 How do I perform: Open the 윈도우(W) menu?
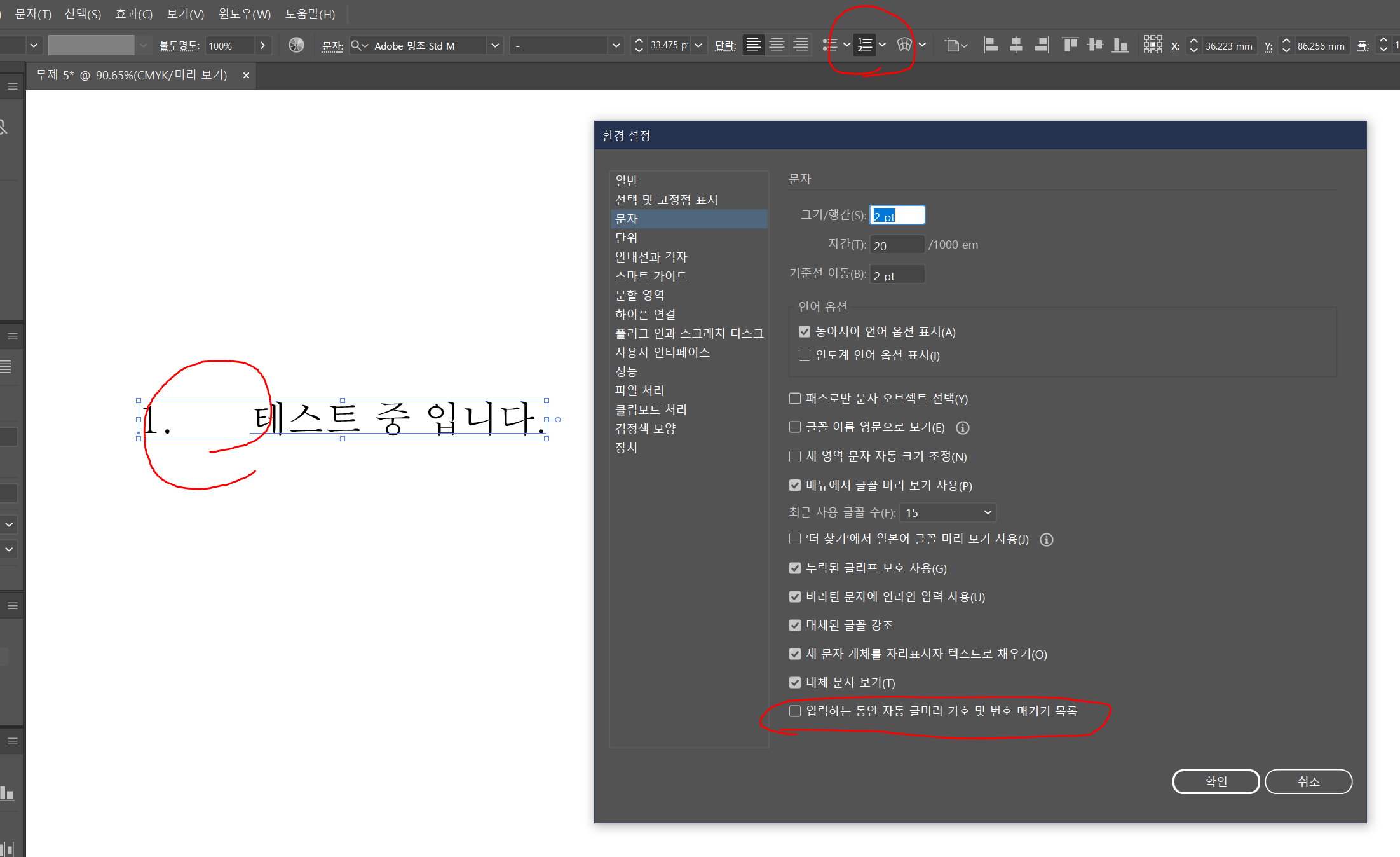coord(244,14)
